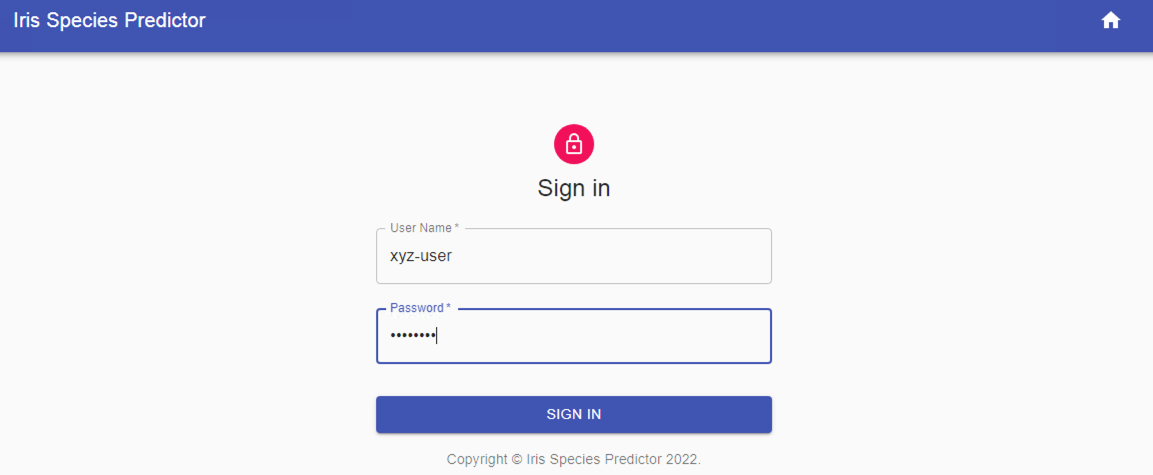Click the asterisk beside User Name label
The image size is (1153, 475).
pyautogui.click(x=457, y=228)
